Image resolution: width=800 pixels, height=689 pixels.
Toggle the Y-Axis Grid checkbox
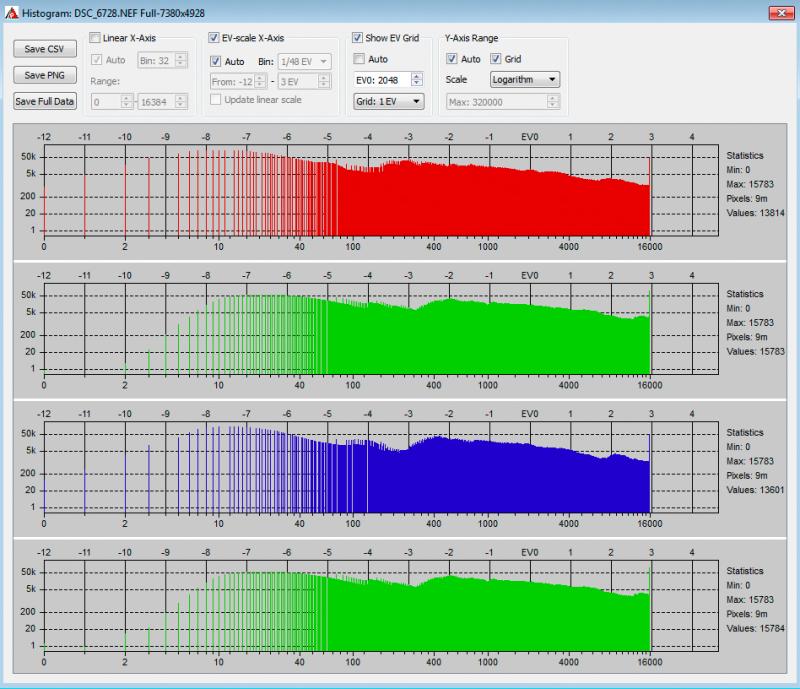coord(495,59)
